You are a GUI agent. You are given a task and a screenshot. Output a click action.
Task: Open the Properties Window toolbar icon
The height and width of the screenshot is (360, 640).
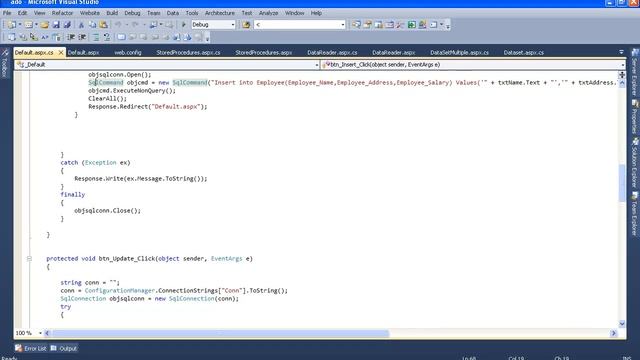[x=367, y=25]
